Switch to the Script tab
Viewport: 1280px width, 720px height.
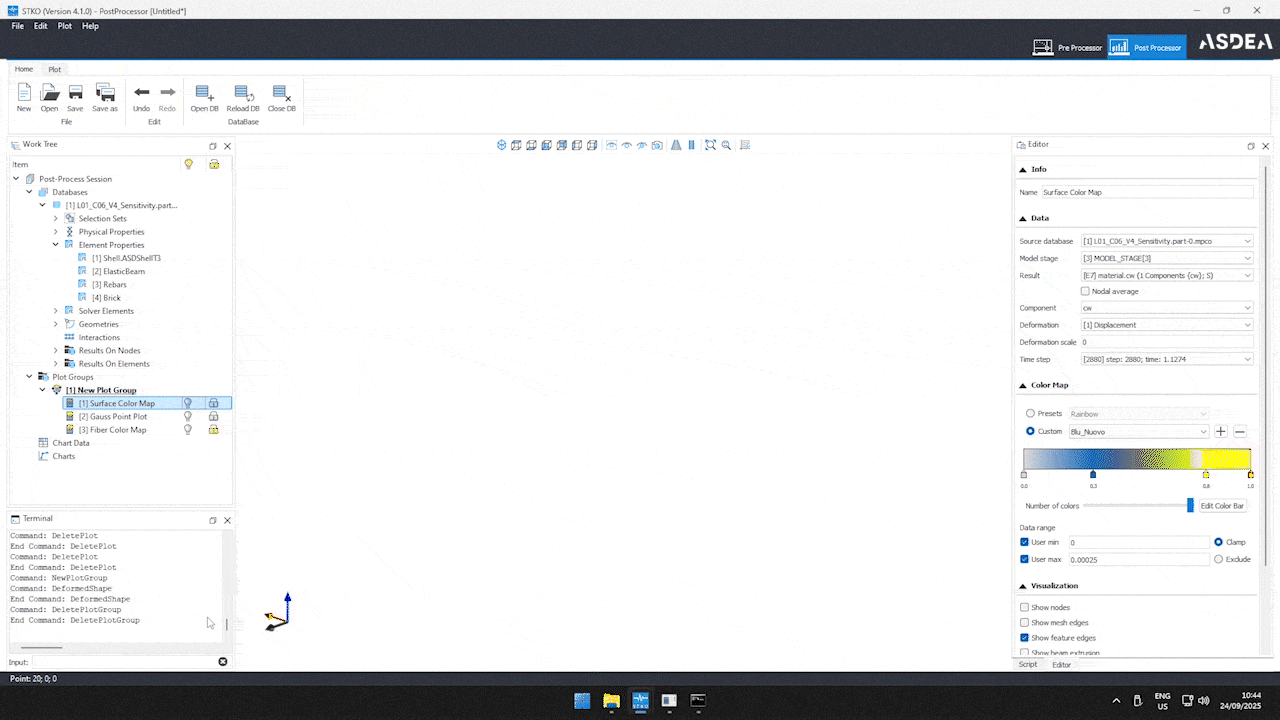1028,664
